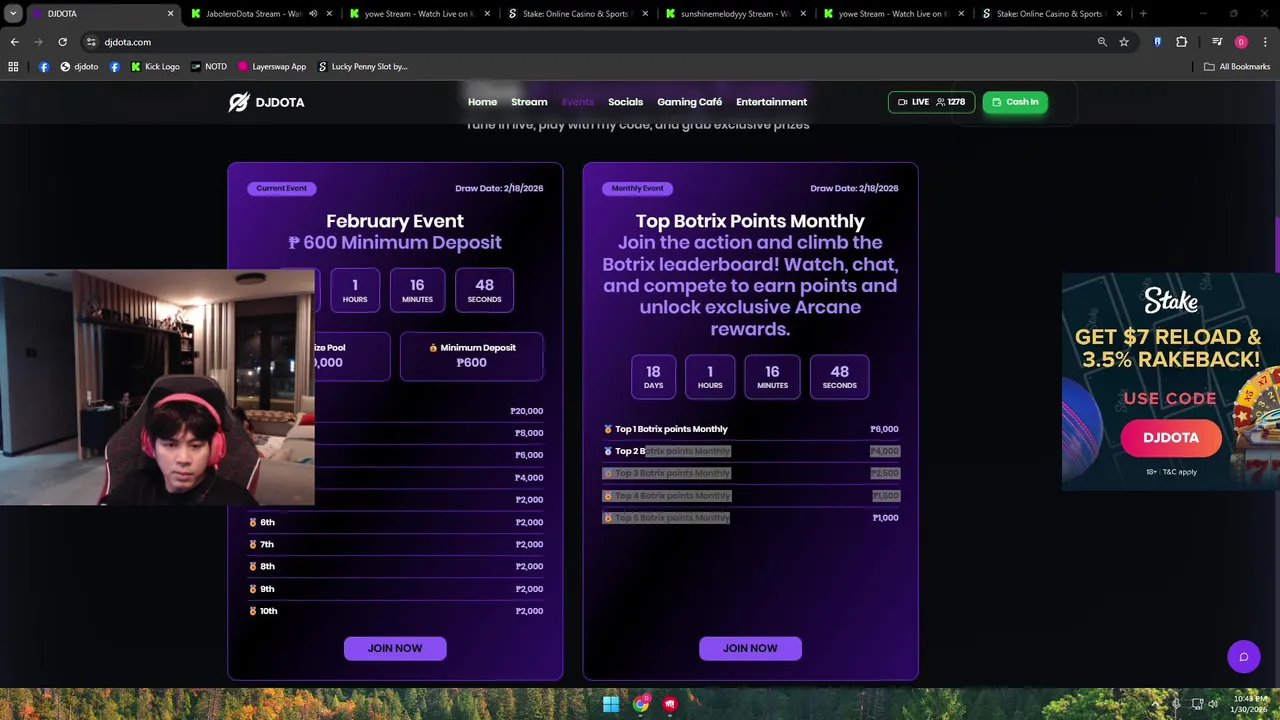
Task: Open the first Facebook bookmark icon
Action: [44, 67]
